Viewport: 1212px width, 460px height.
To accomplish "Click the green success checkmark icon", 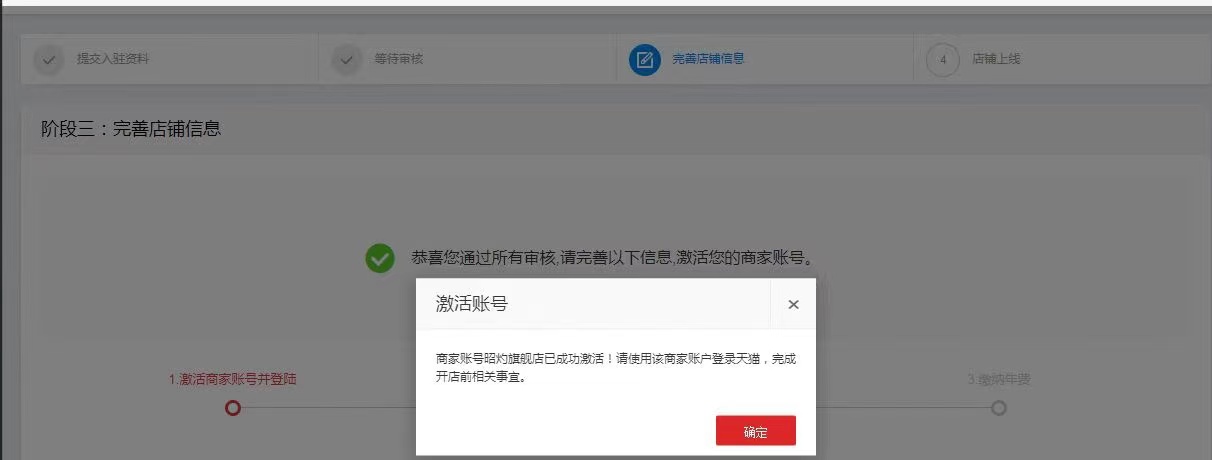I will (380, 258).
